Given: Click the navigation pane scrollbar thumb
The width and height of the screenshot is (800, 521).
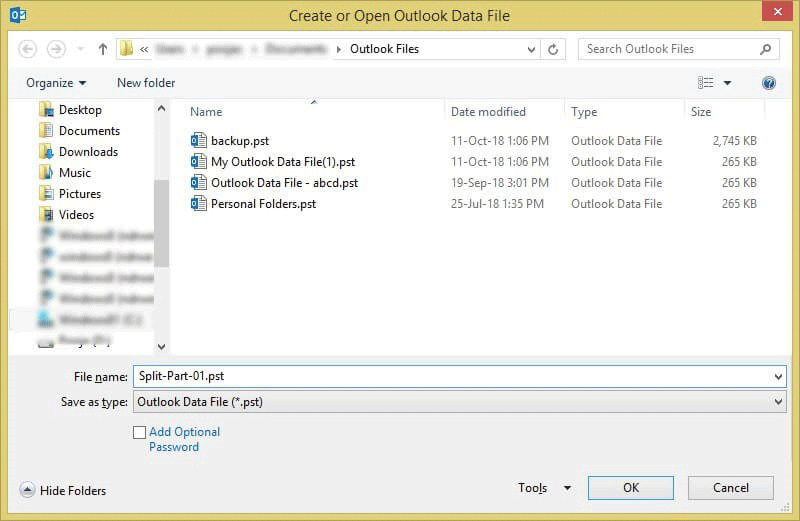Looking at the screenshot, I should click(x=161, y=223).
